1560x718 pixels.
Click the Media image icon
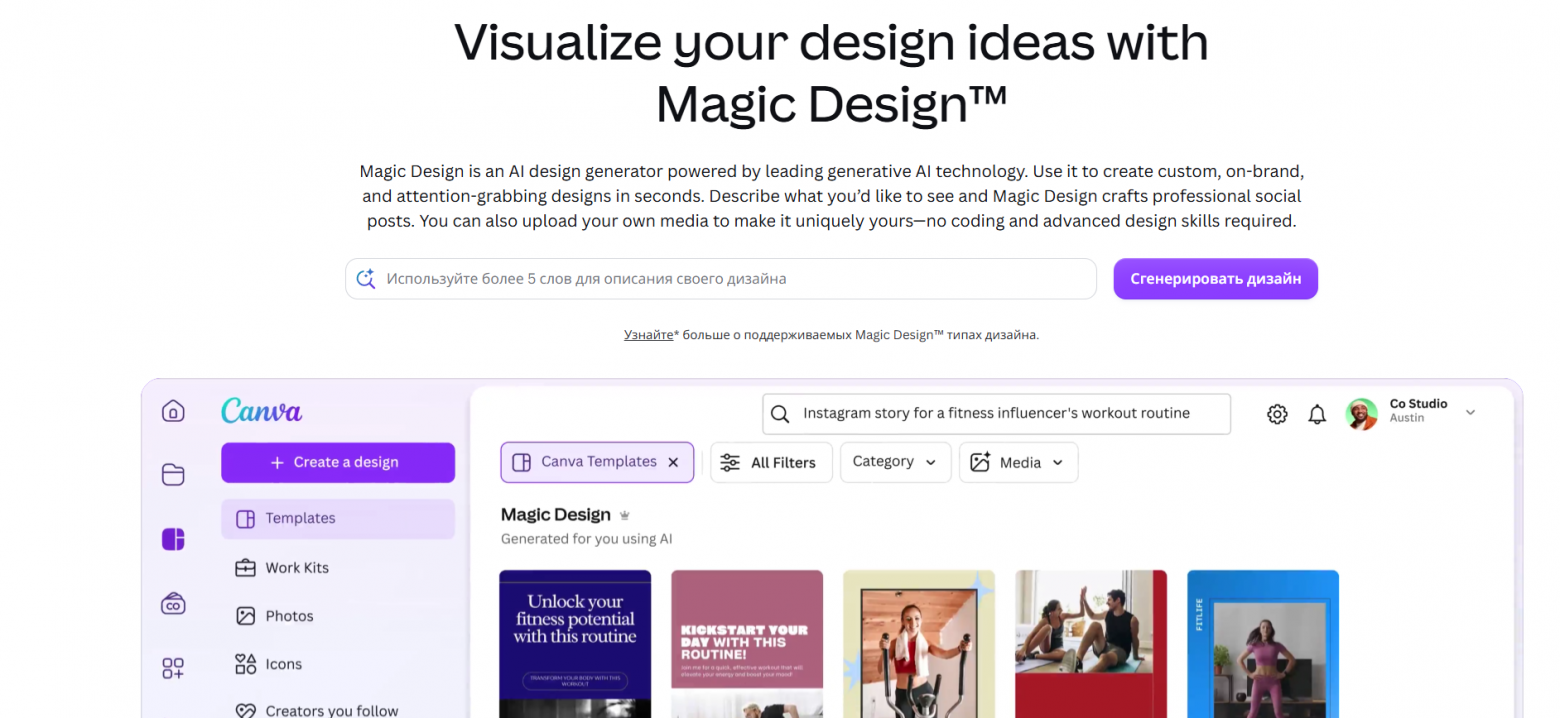[980, 462]
